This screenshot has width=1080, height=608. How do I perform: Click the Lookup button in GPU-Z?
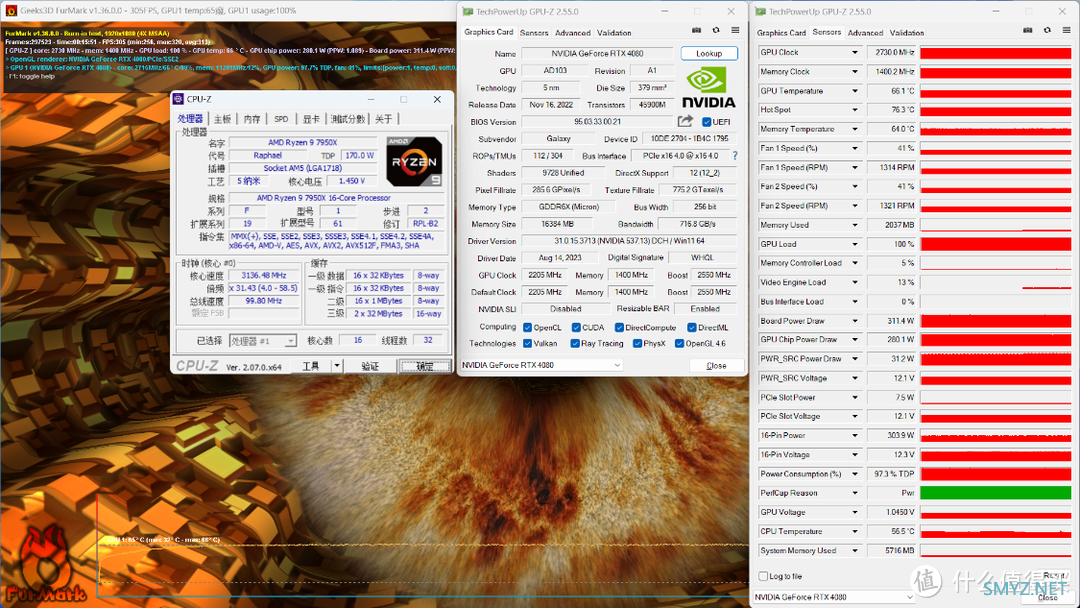(x=709, y=53)
